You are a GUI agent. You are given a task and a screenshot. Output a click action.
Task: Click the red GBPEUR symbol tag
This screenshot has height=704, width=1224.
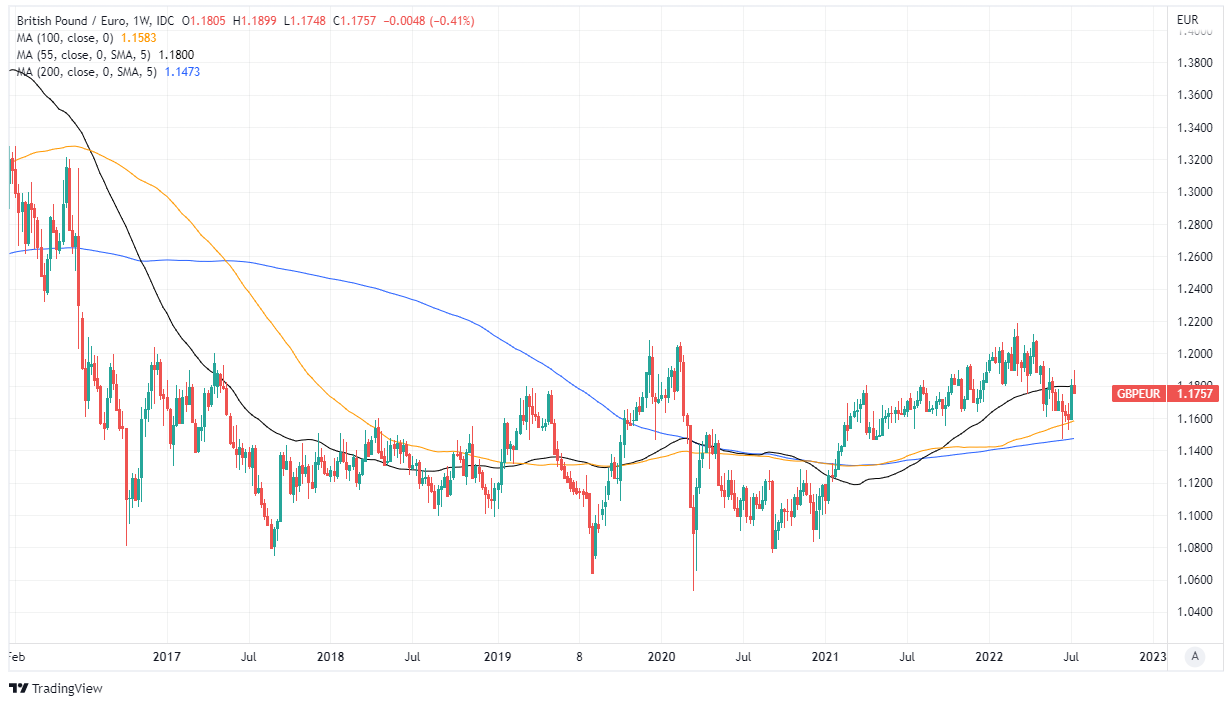click(1138, 394)
